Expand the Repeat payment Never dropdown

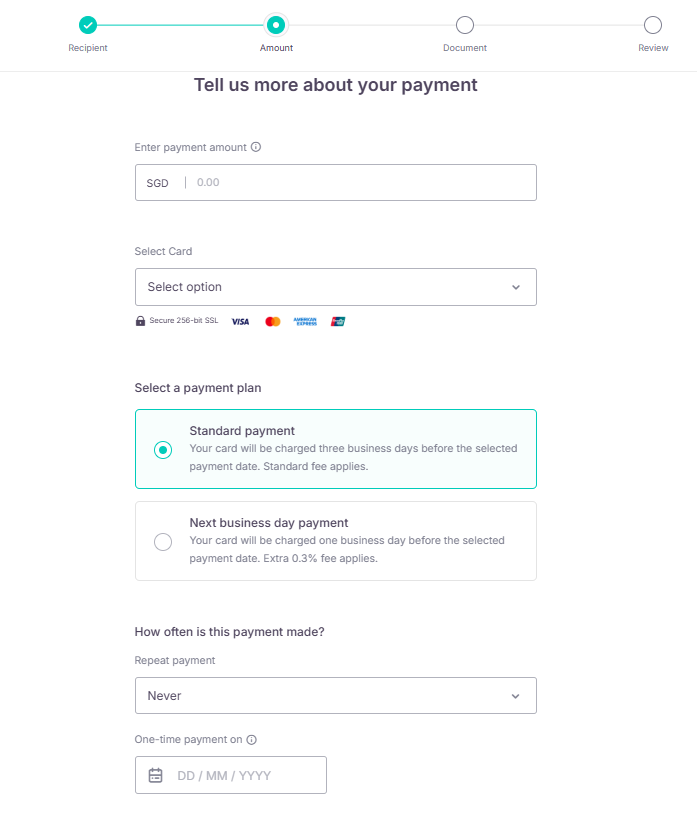coord(336,696)
